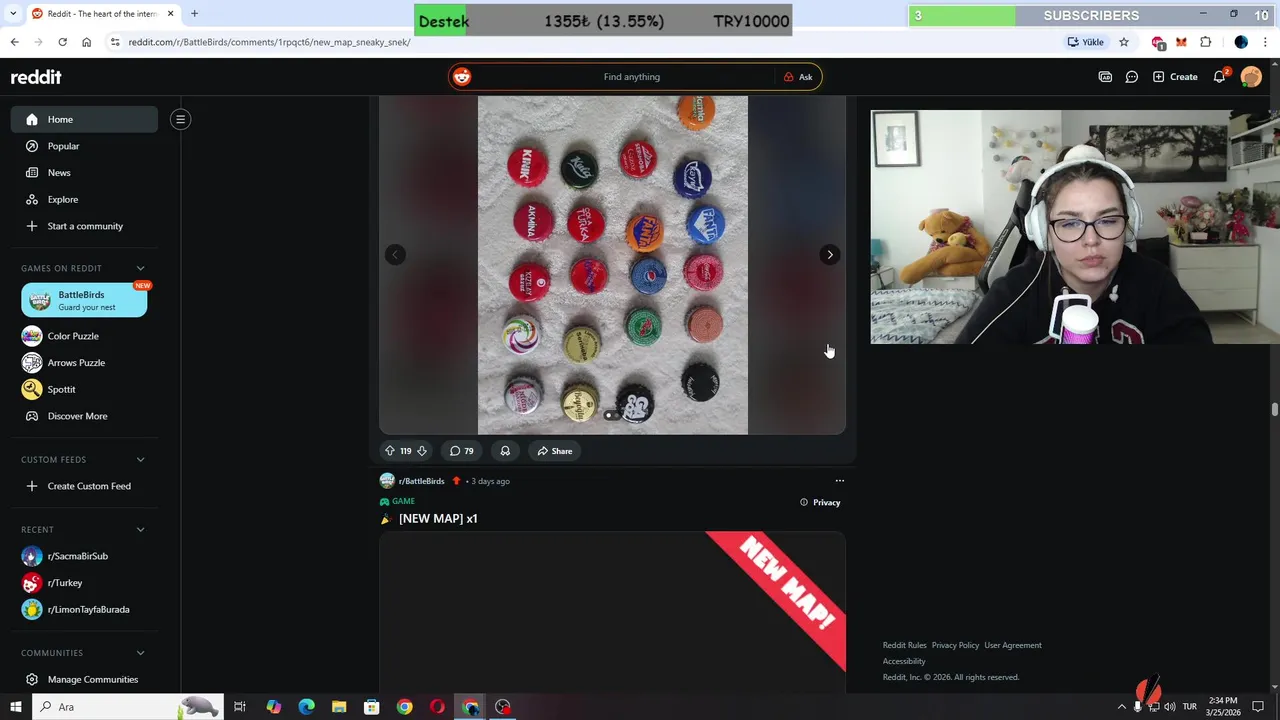Open the Home feed
1280x720 pixels.
[84, 119]
